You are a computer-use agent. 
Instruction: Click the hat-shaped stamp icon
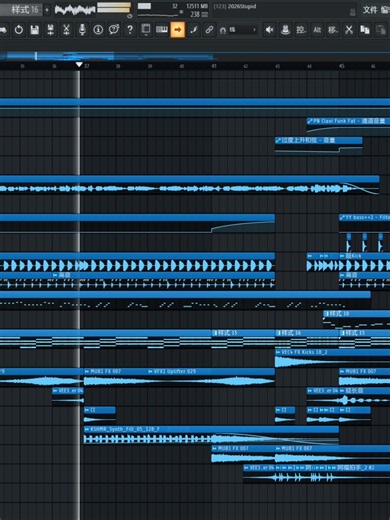pos(285,30)
